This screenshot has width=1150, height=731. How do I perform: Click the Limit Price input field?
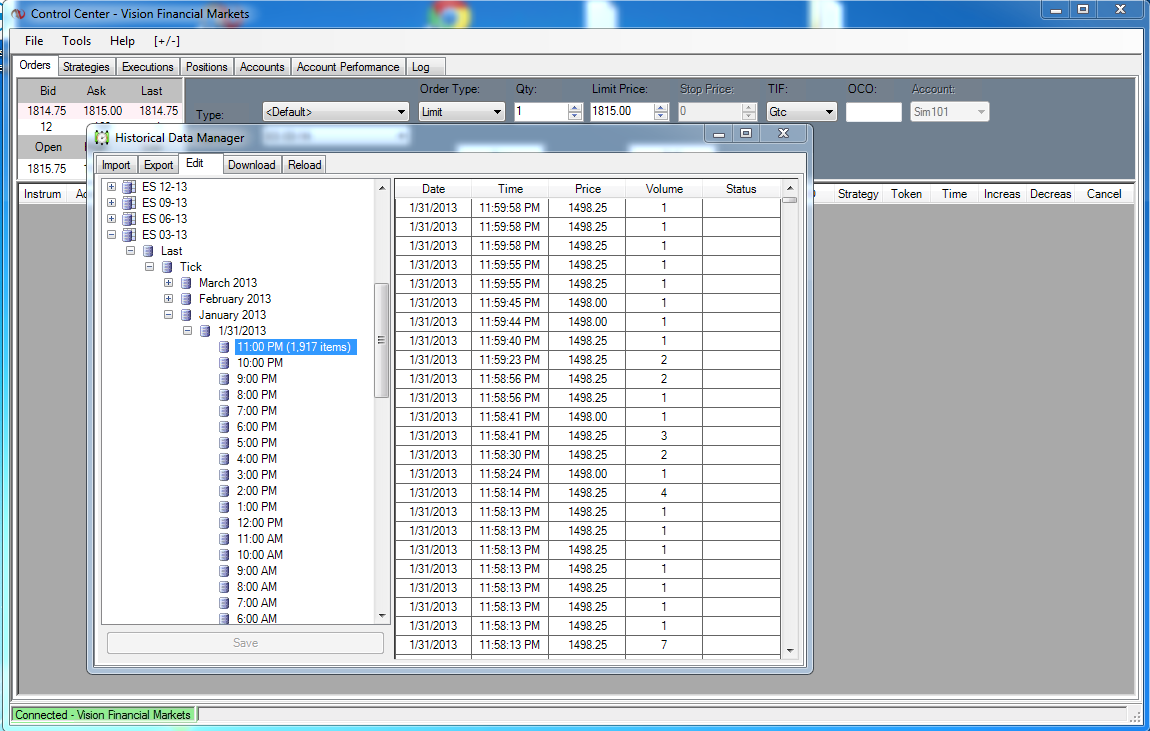click(x=622, y=111)
